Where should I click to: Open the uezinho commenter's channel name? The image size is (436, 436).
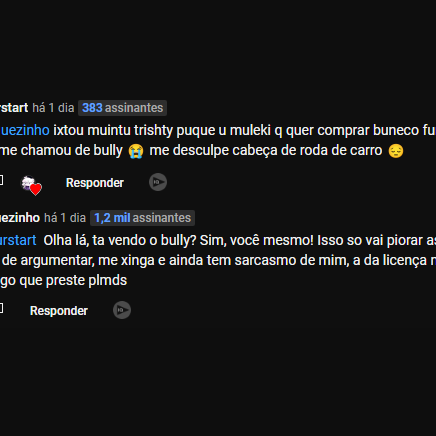pos(20,218)
